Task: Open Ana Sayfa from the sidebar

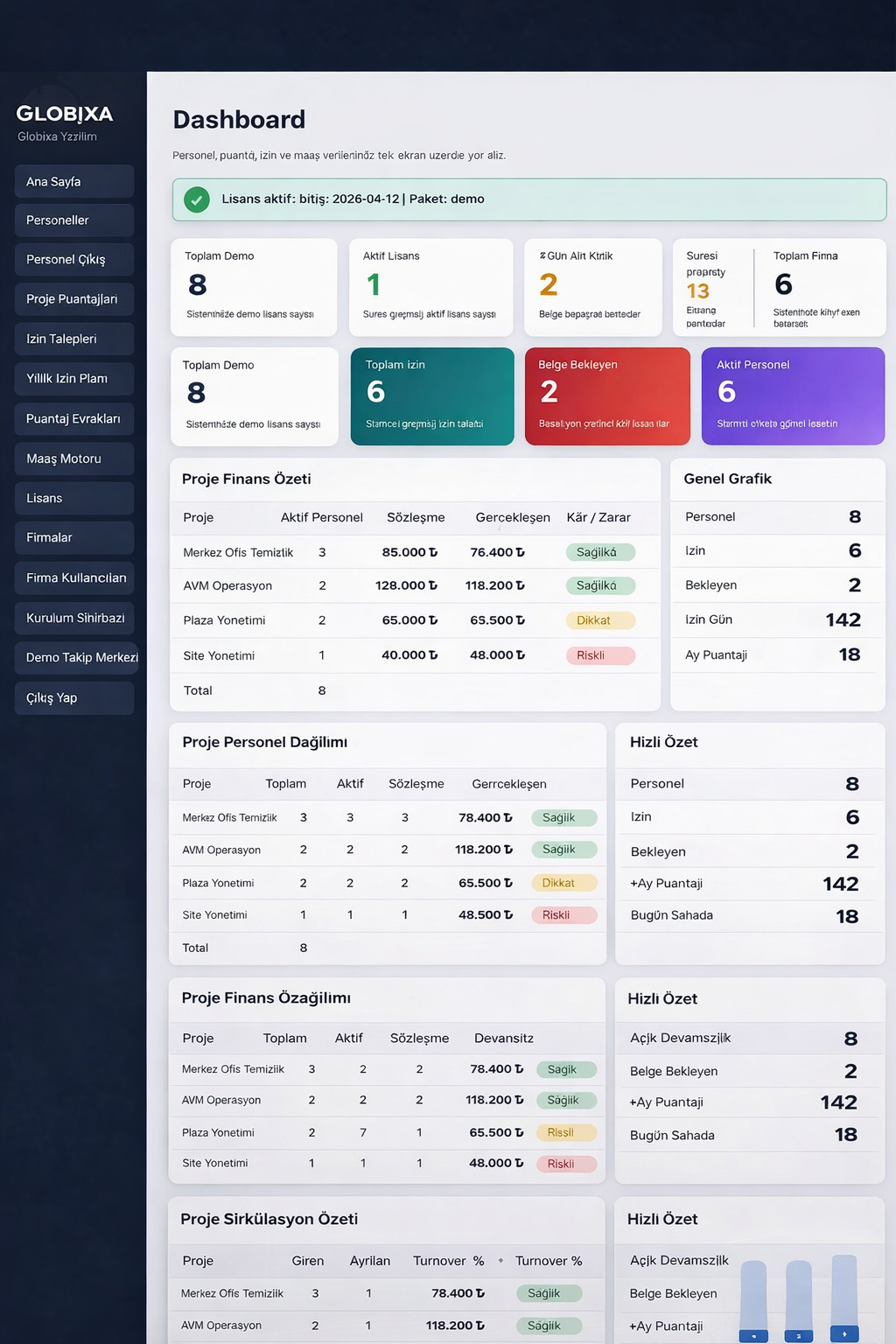Action: 74,182
